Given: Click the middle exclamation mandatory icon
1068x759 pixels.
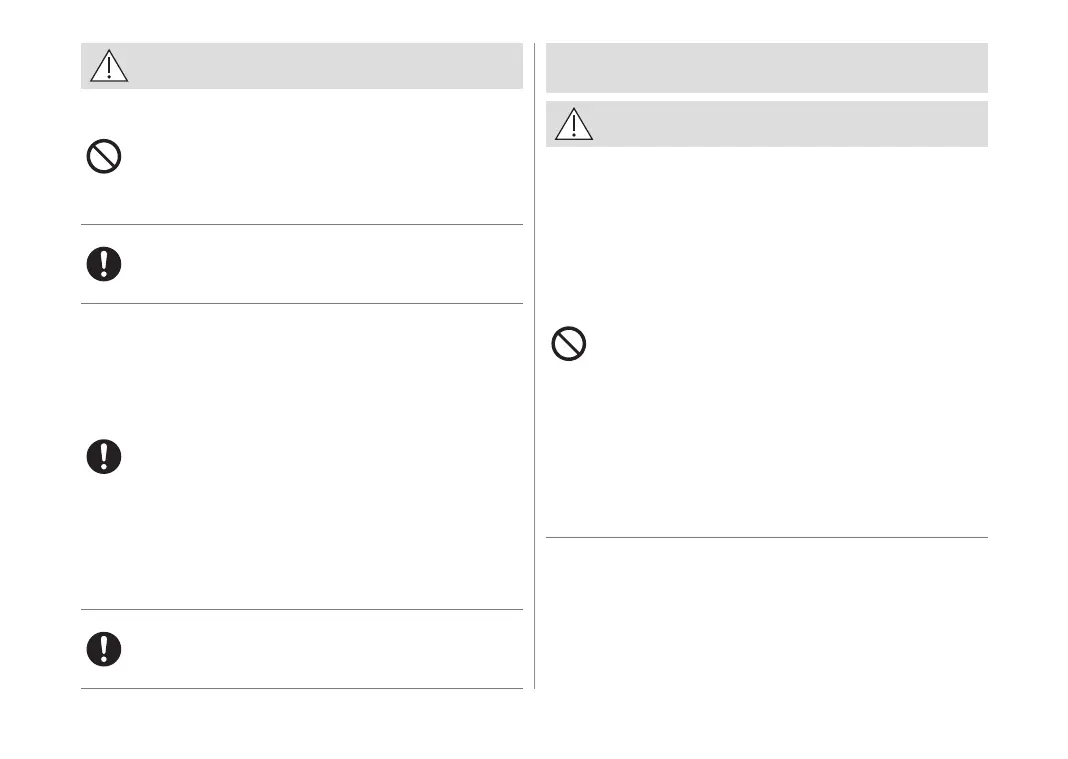Looking at the screenshot, I should [104, 456].
